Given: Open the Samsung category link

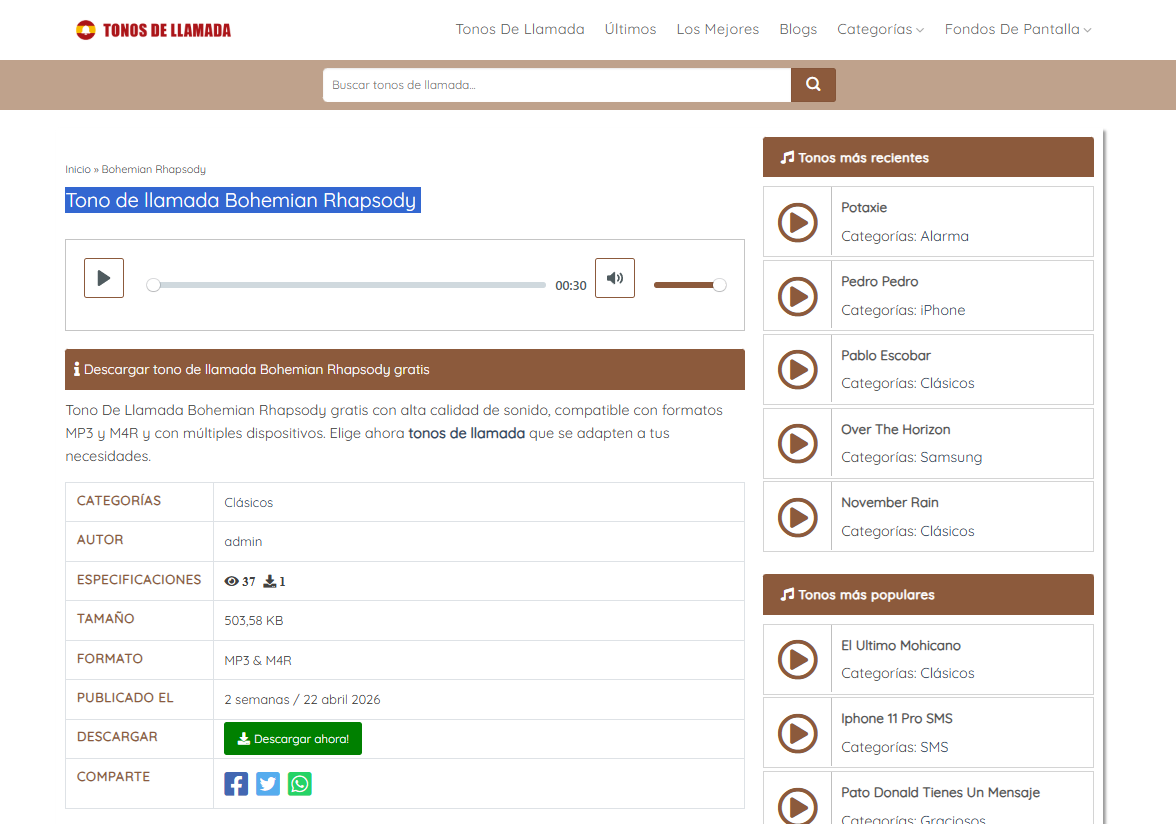Looking at the screenshot, I should (x=951, y=457).
